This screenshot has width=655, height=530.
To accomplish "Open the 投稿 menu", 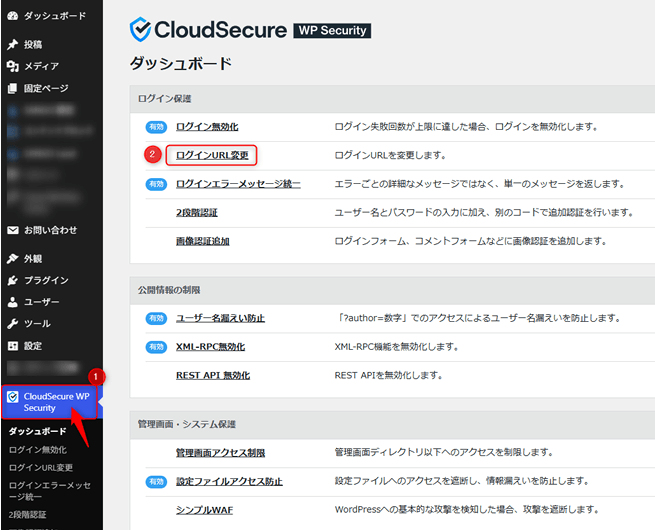I will click(x=33, y=44).
